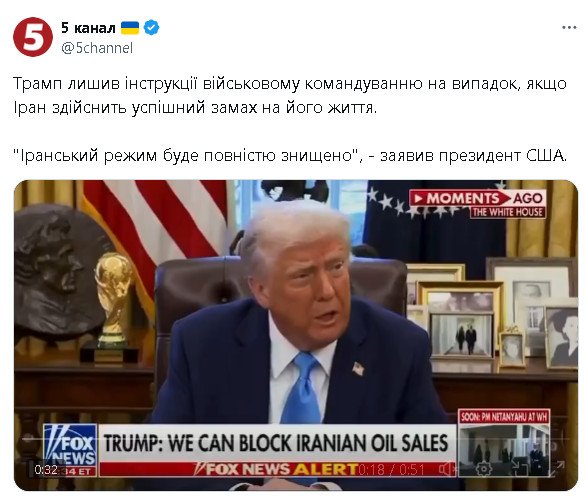The height and width of the screenshot is (501, 585).
Task: Open the 5 канал profile avatar
Action: tap(32, 37)
